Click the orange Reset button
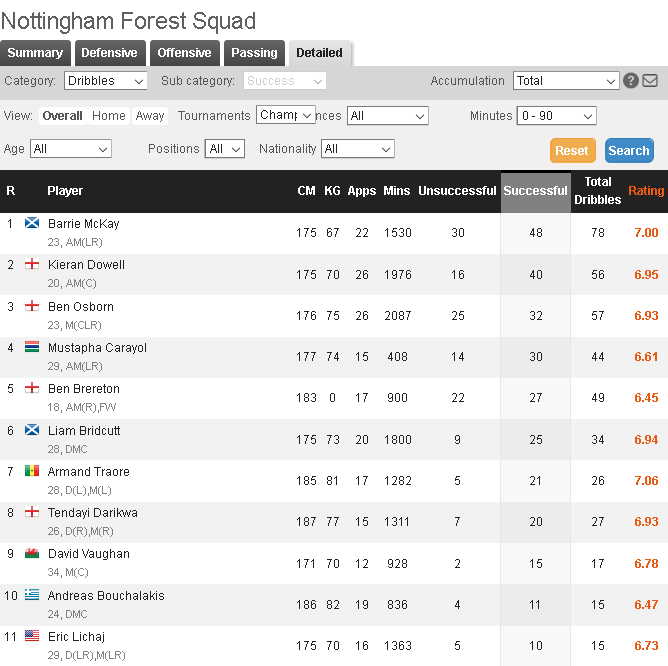Viewport: 668px width, 666px height. pos(572,150)
